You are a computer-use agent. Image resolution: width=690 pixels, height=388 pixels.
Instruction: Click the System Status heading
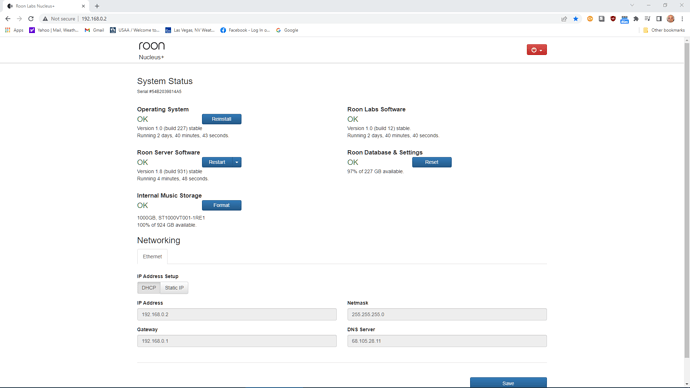pyautogui.click(x=165, y=81)
